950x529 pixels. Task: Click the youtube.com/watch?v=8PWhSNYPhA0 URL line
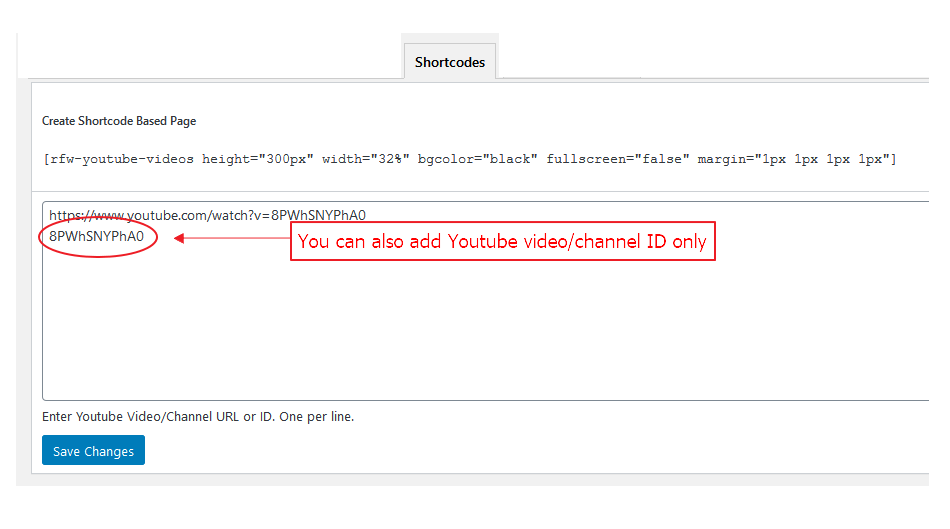(x=207, y=215)
